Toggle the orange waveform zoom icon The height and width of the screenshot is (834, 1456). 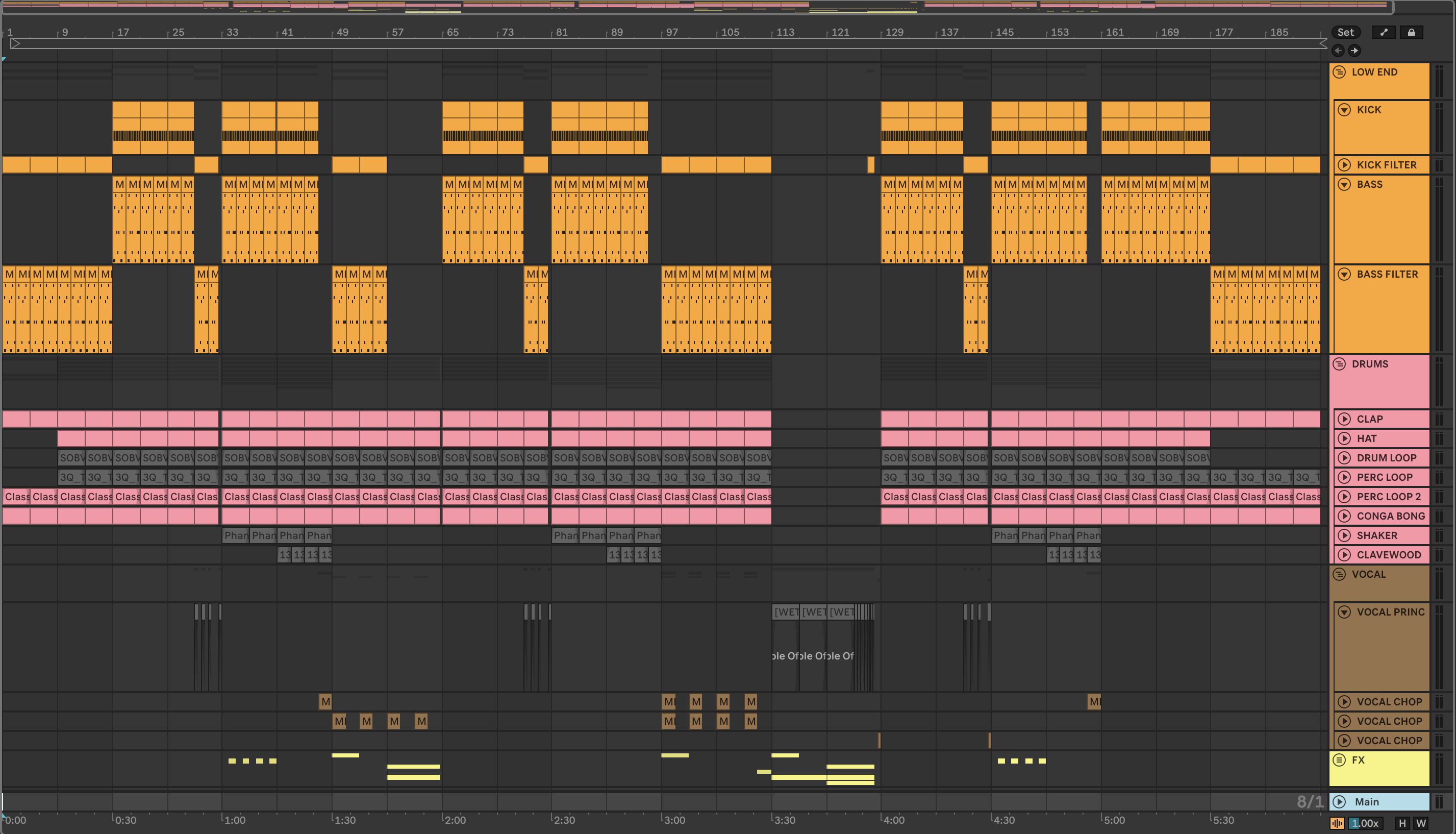[x=1337, y=823]
